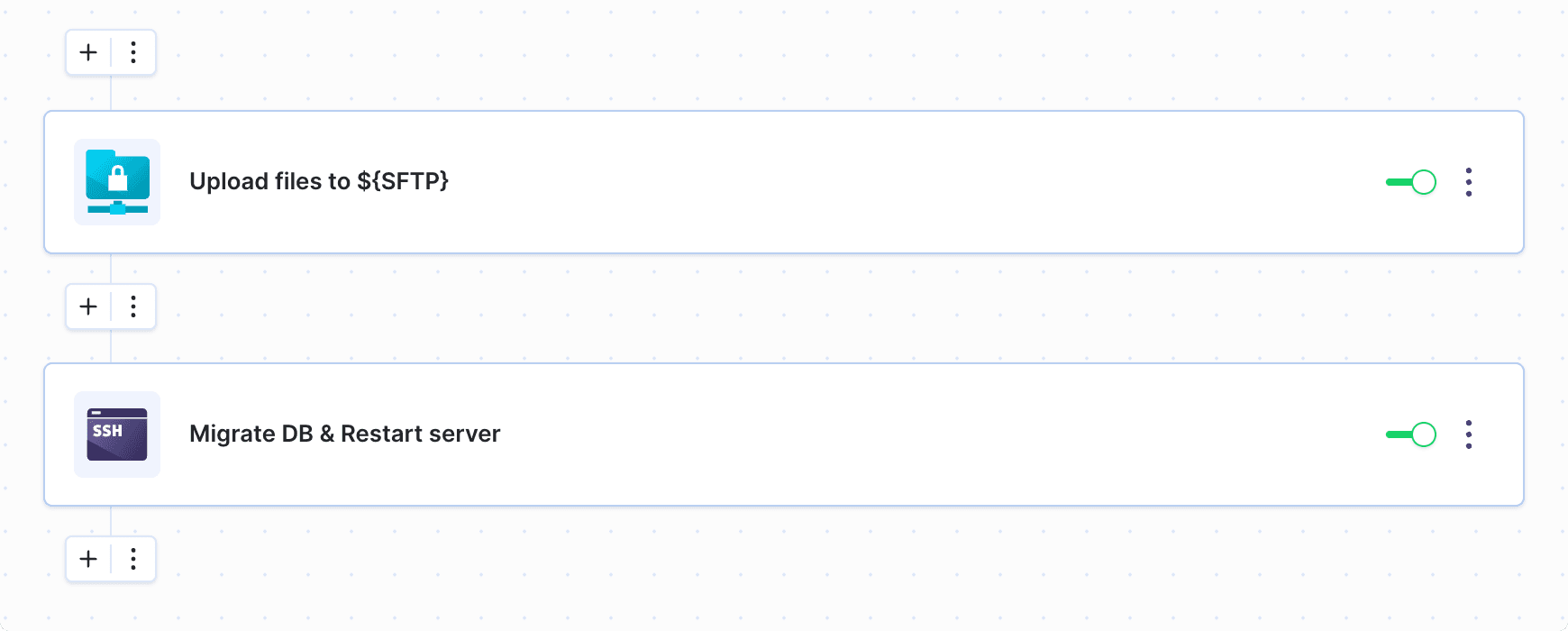This screenshot has height=631, width=1568.
Task: Disable the Upload files to ${SFTP} action
Action: tap(1410, 182)
